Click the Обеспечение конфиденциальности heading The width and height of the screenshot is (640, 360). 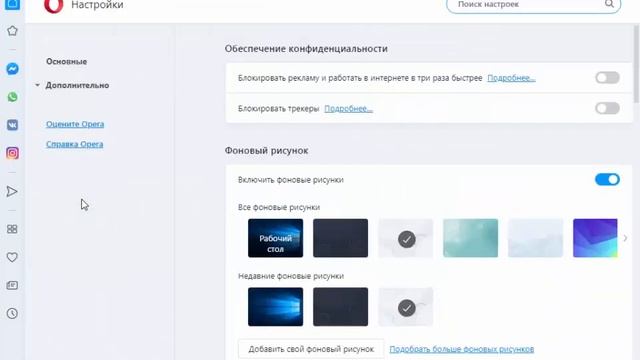point(306,49)
